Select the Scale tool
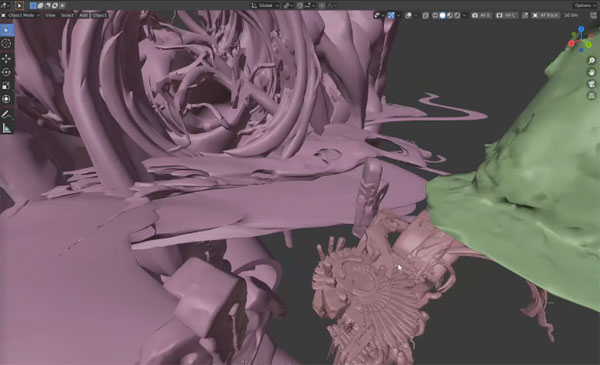 [x=6, y=85]
